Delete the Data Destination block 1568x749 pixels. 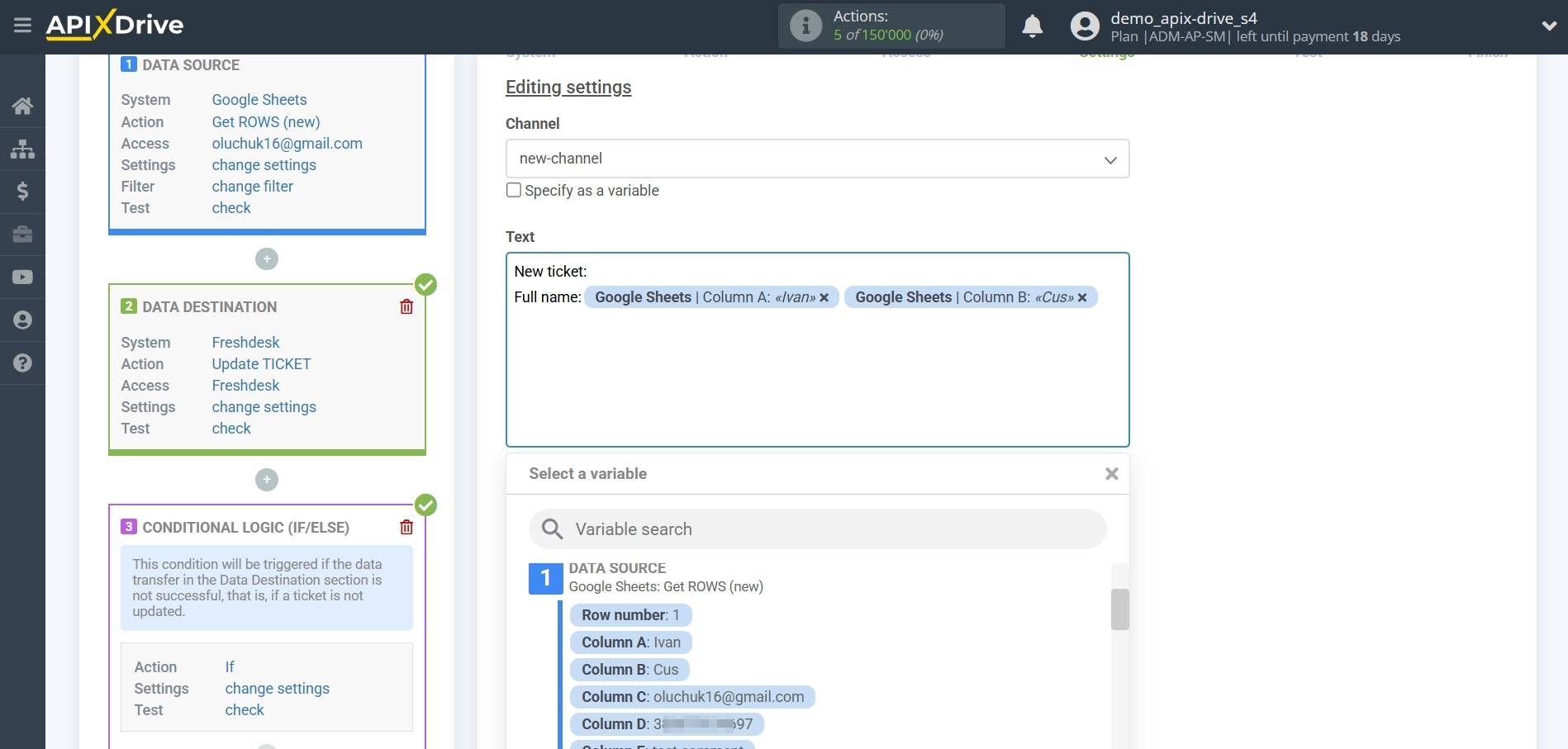click(x=406, y=306)
